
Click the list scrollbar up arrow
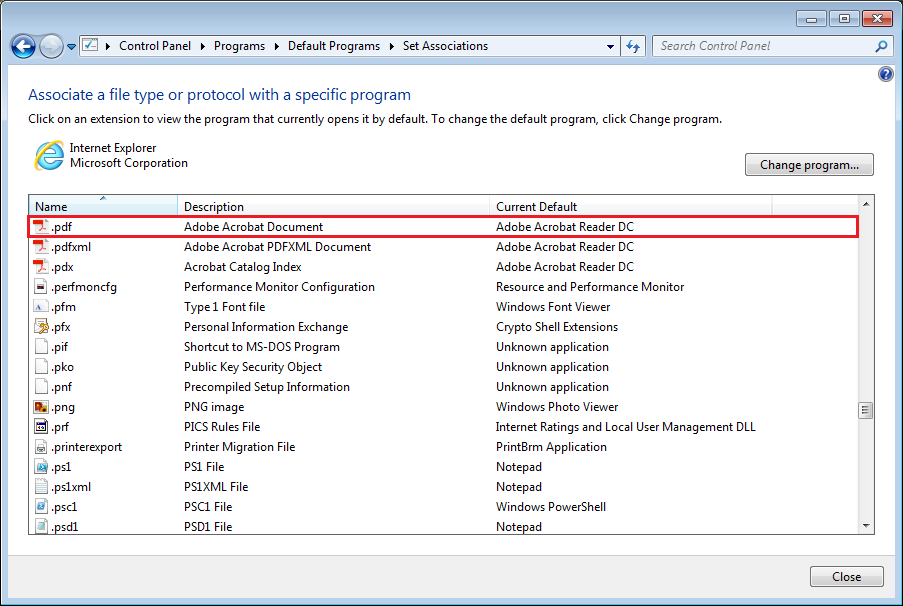click(x=866, y=204)
